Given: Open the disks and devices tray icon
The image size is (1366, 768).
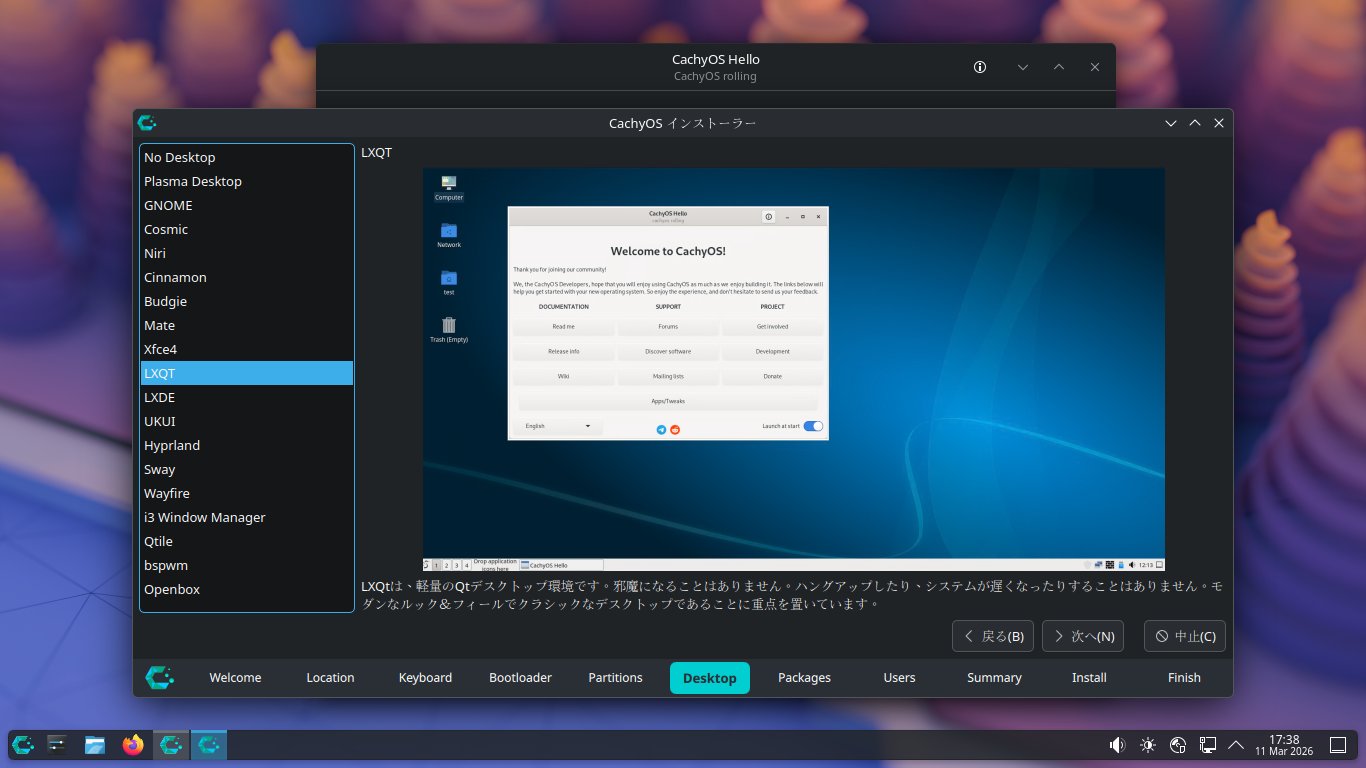Looking at the screenshot, I should [x=1177, y=745].
